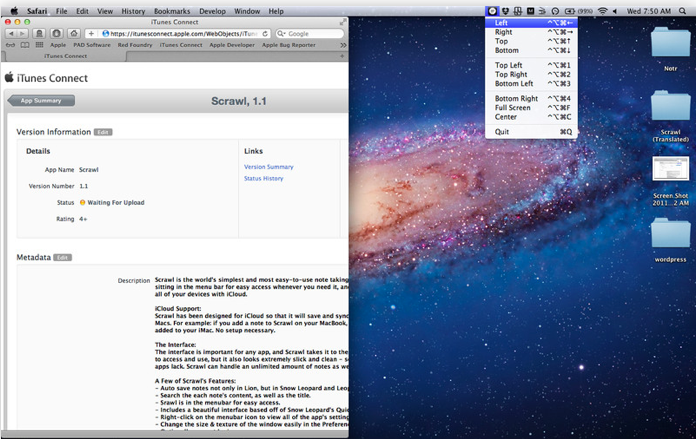Open the home page with the house icon
The width and height of the screenshot is (696, 439).
click(x=74, y=33)
